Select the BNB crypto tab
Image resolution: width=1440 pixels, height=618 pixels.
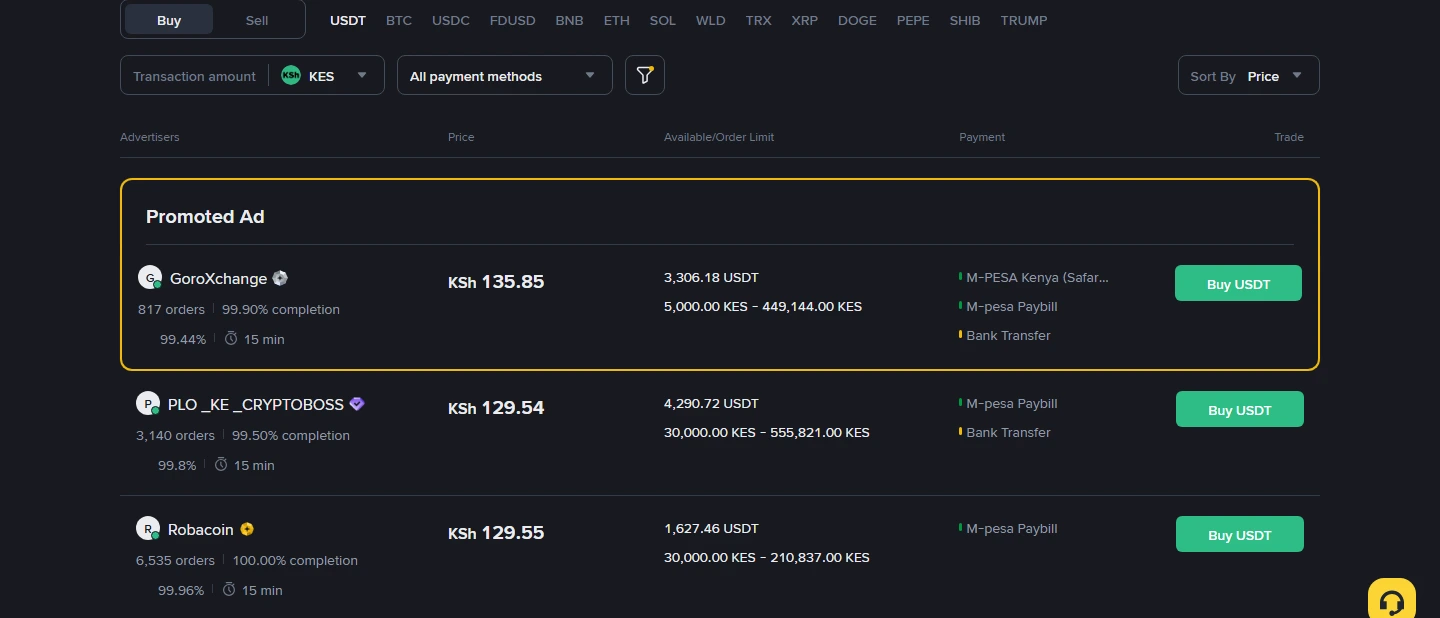[x=570, y=20]
